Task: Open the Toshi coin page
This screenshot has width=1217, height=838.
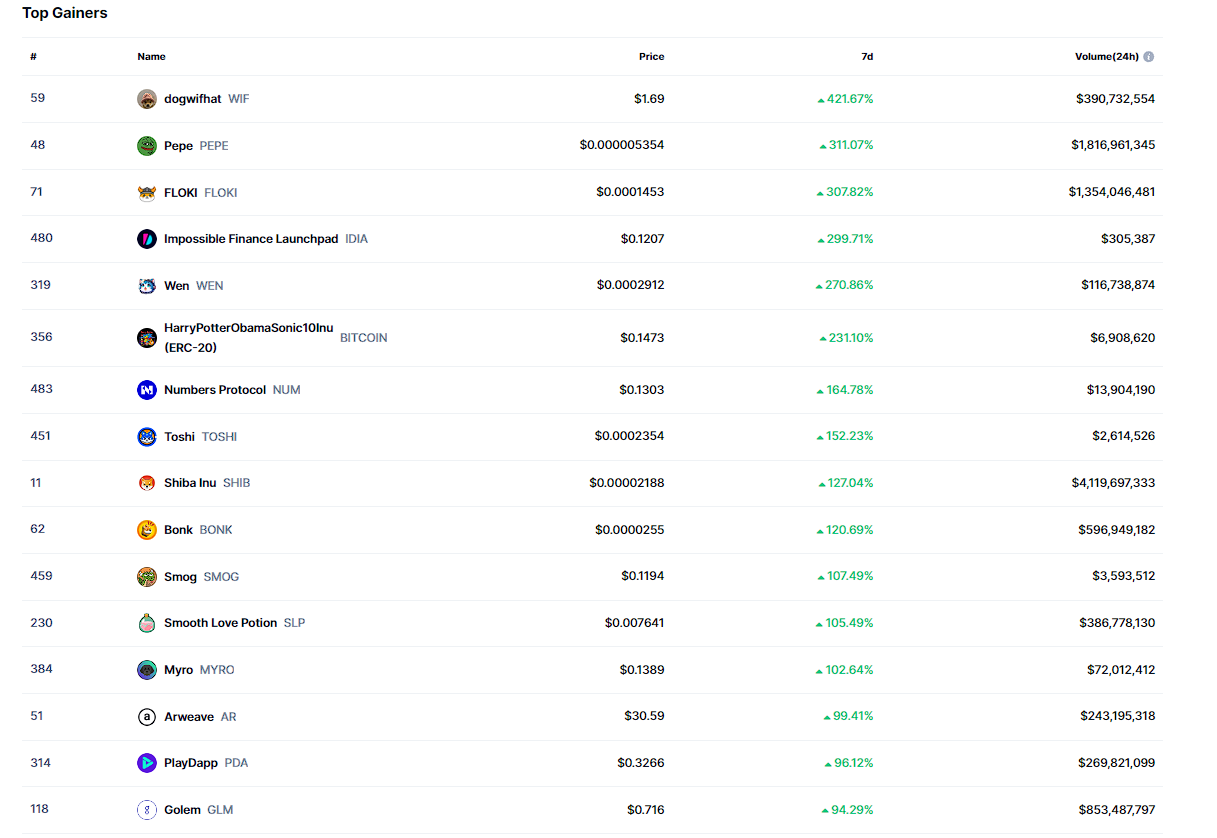Action: click(179, 437)
